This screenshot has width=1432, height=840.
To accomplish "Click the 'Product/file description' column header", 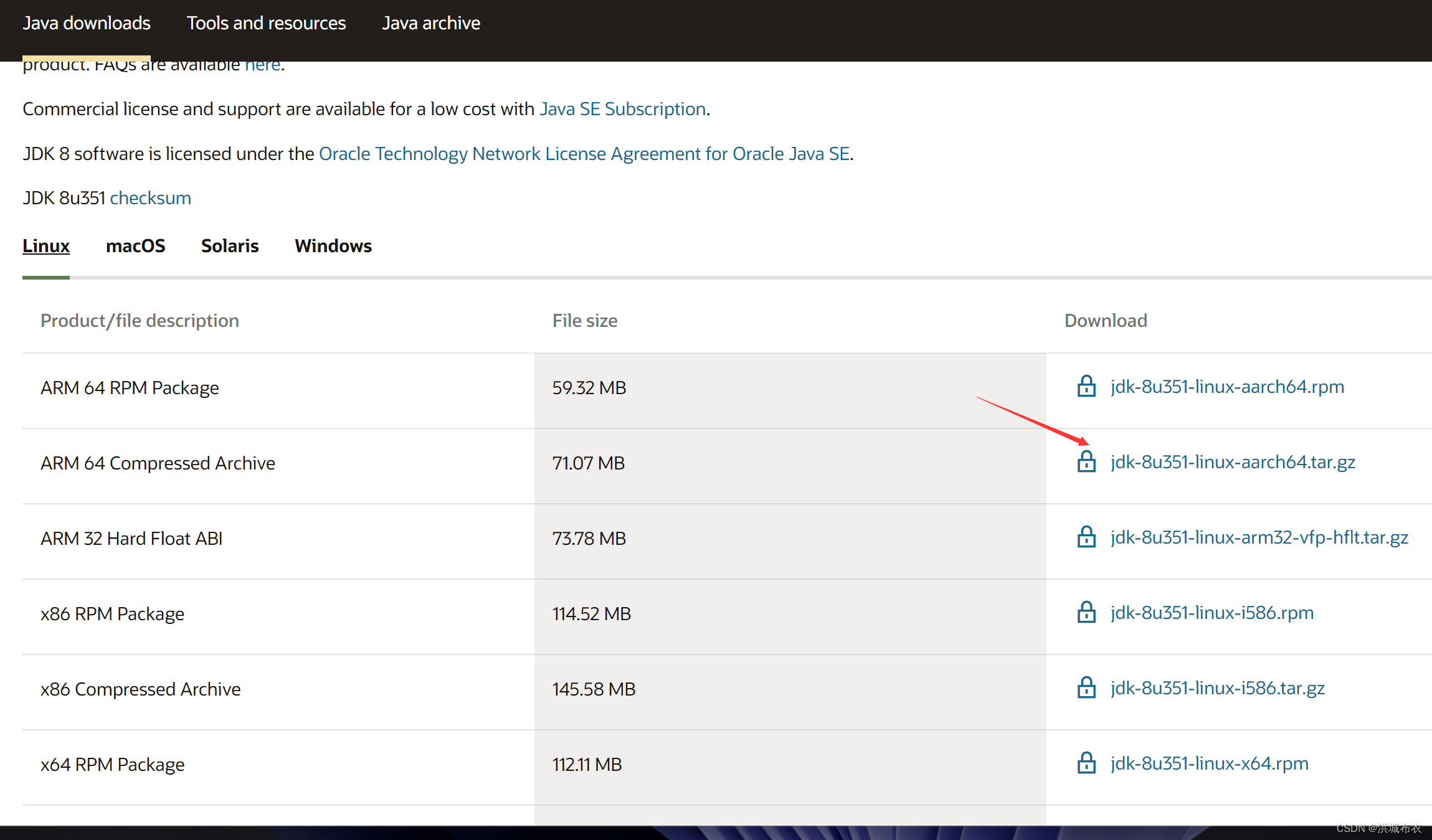I will coord(140,321).
